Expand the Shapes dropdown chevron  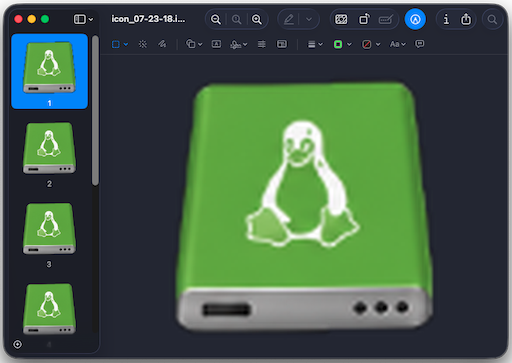pos(200,44)
